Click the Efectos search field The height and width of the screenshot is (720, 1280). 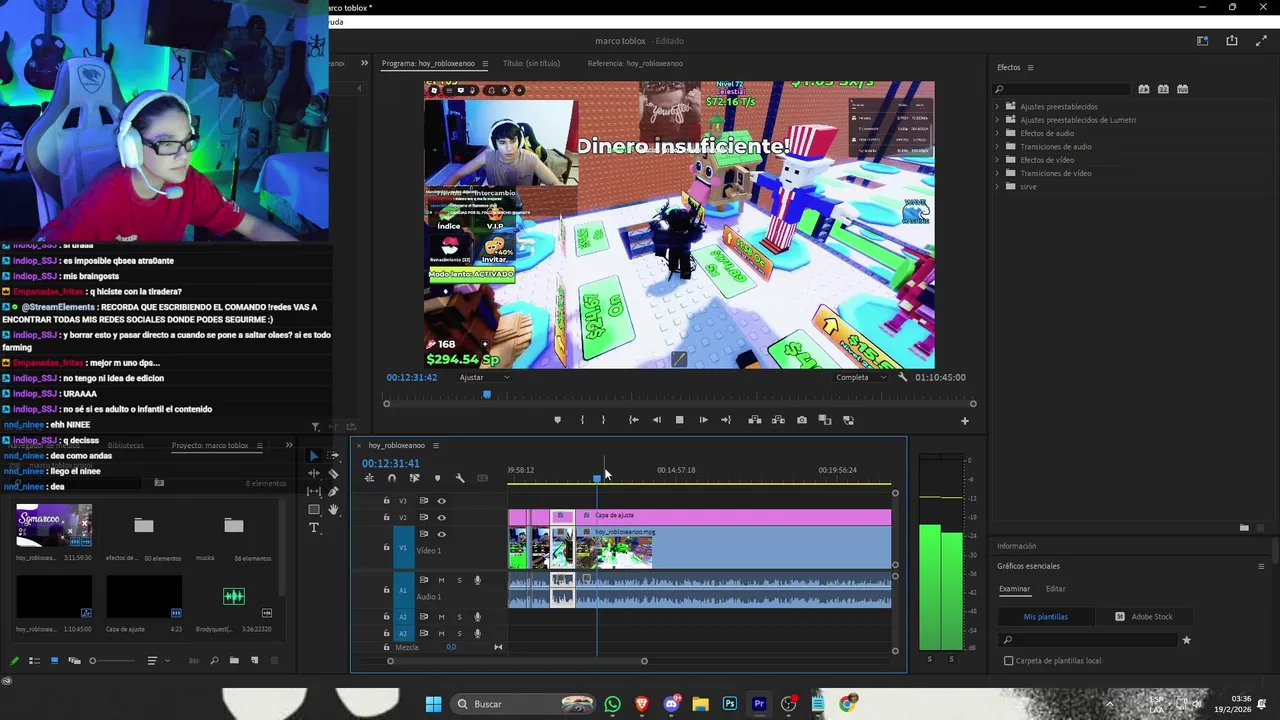point(1060,89)
